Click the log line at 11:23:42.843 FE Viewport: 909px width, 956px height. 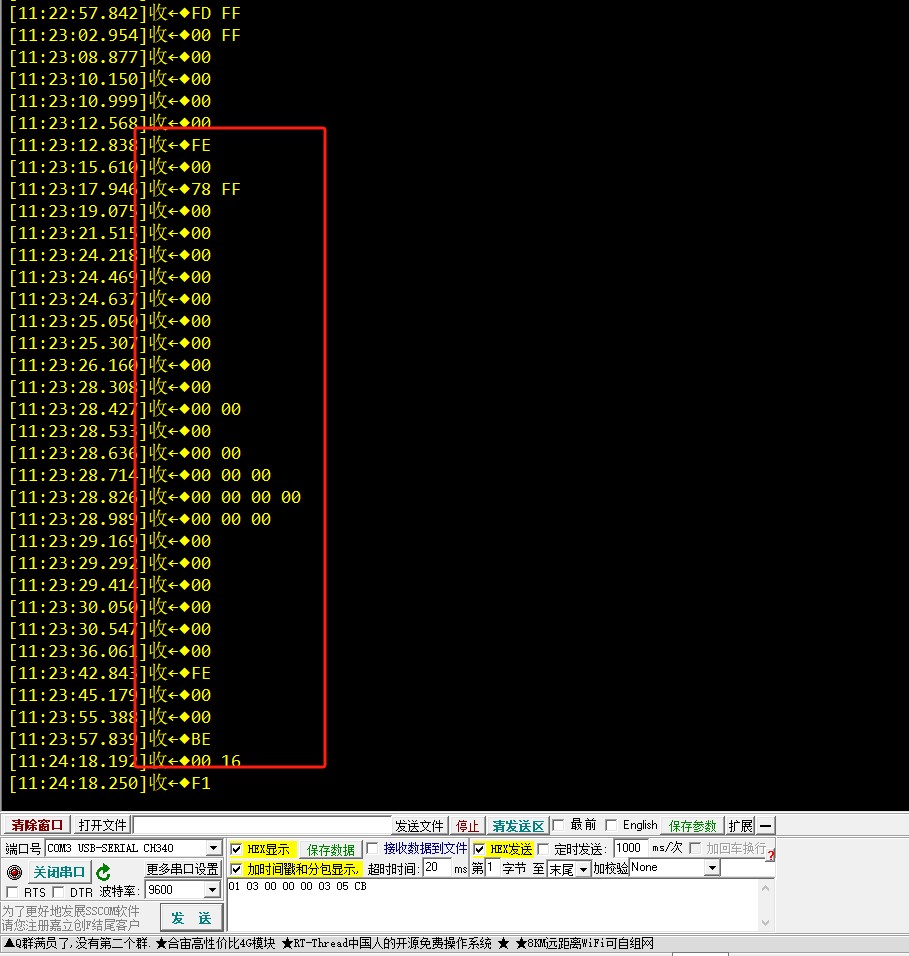click(110, 673)
